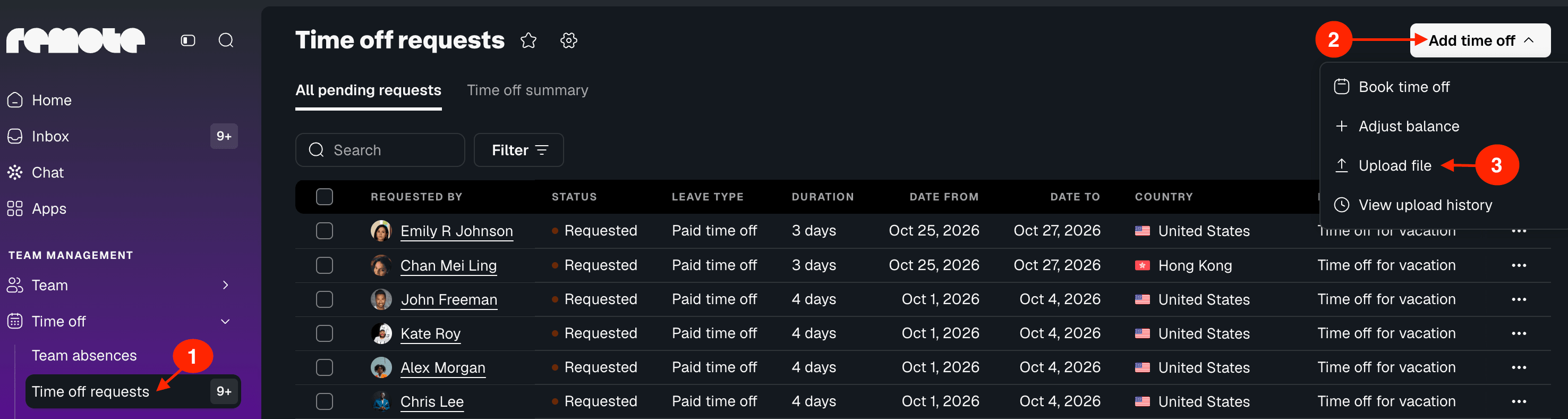Image resolution: width=1568 pixels, height=419 pixels.
Task: Tick the select-all header checkbox
Action: 325,197
